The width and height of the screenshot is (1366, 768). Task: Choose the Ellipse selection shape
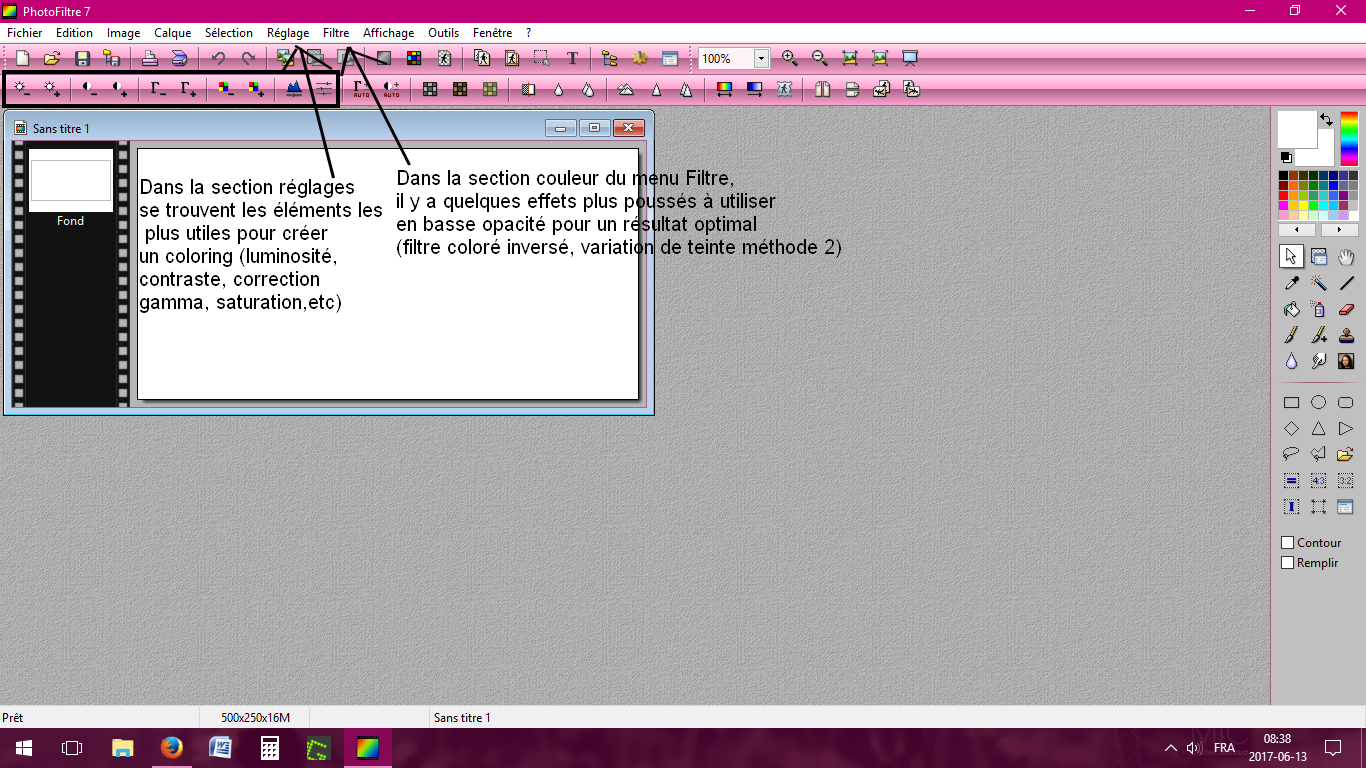point(1318,403)
